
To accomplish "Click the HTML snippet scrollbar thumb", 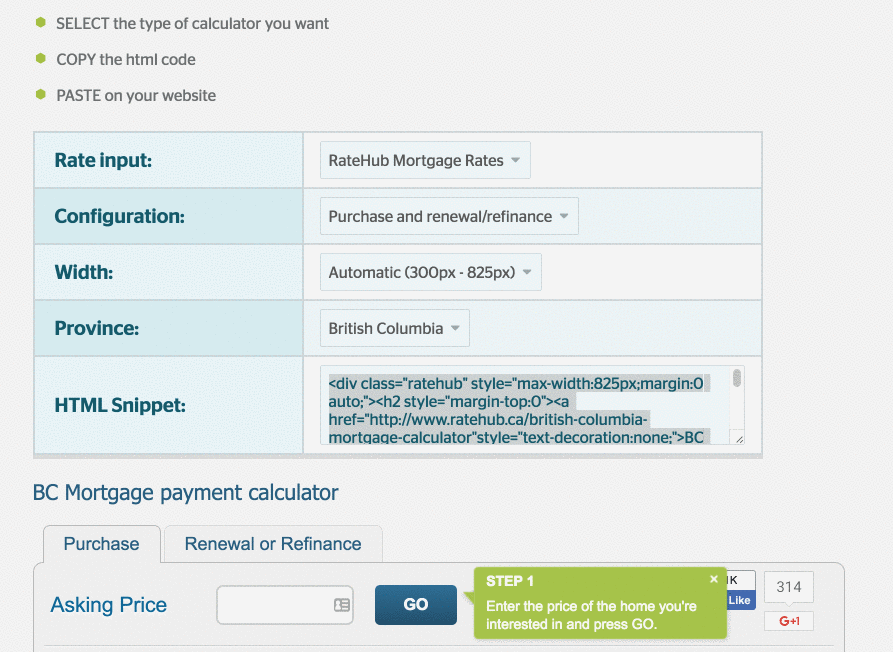I will (x=737, y=378).
